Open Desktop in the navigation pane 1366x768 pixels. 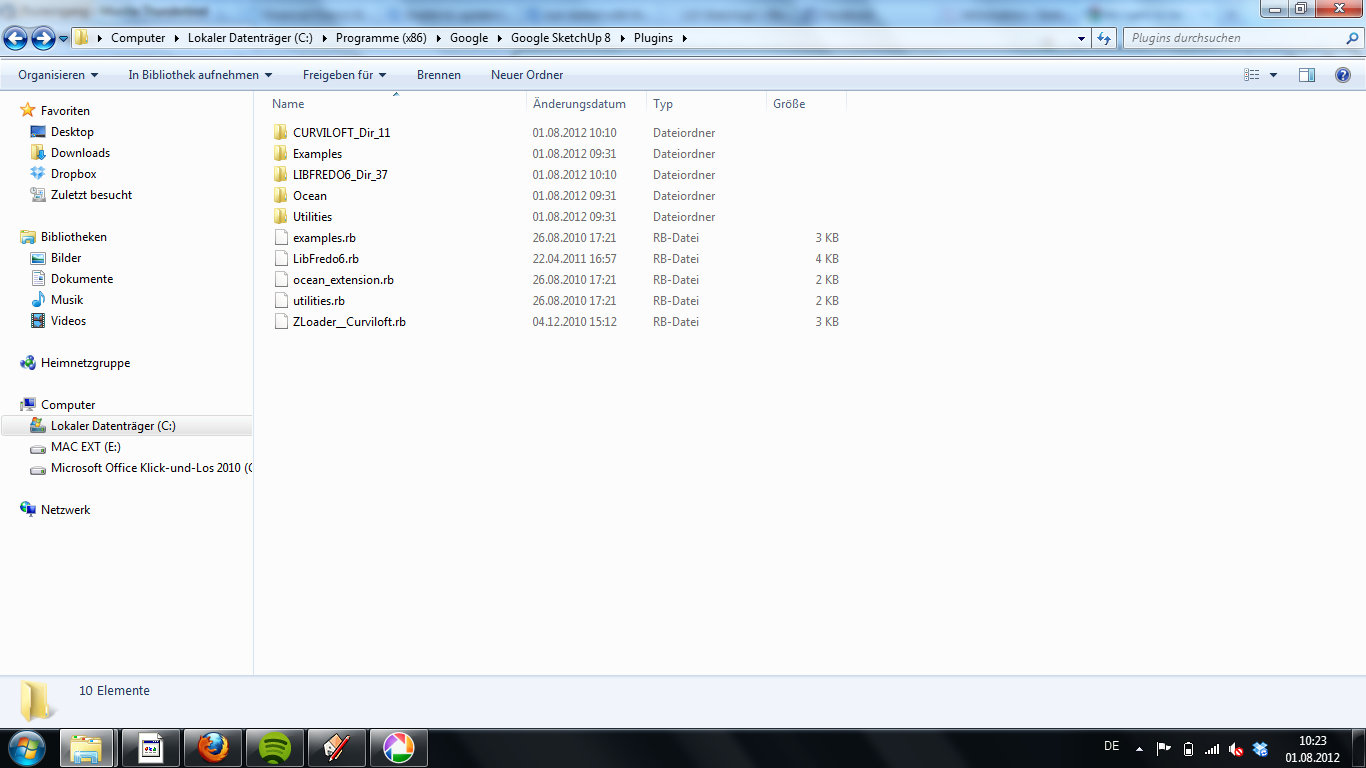72,132
